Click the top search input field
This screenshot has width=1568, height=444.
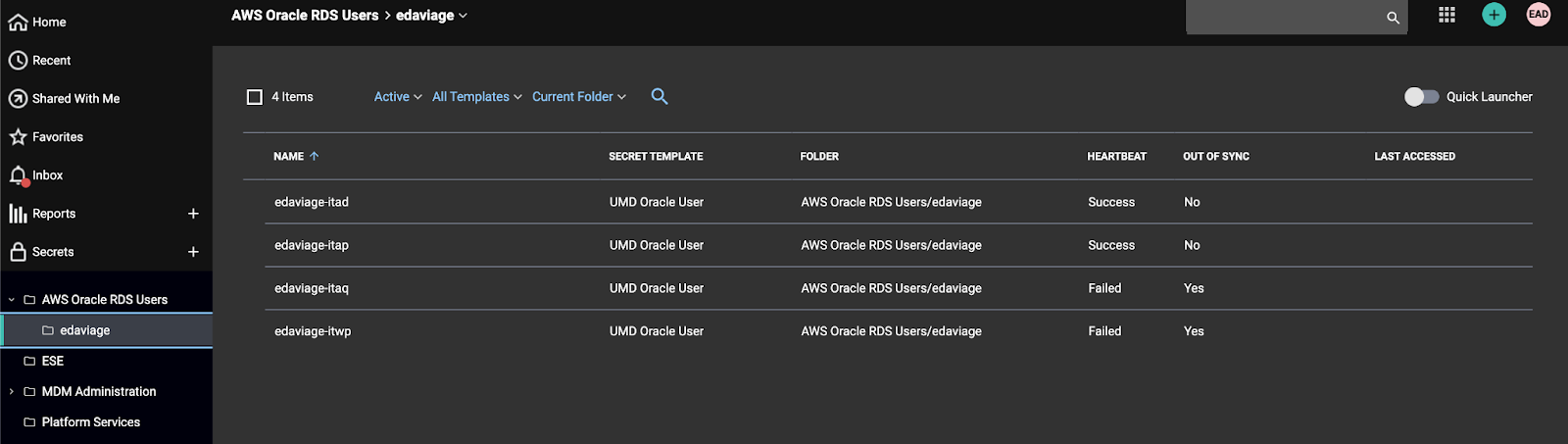[1284, 17]
